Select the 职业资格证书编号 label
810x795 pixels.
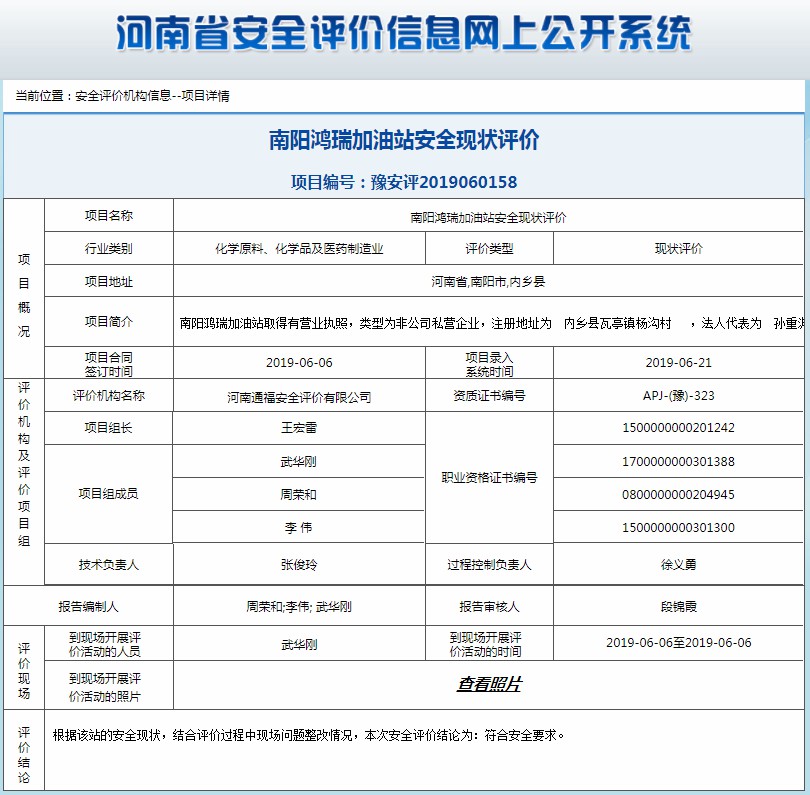coord(489,477)
